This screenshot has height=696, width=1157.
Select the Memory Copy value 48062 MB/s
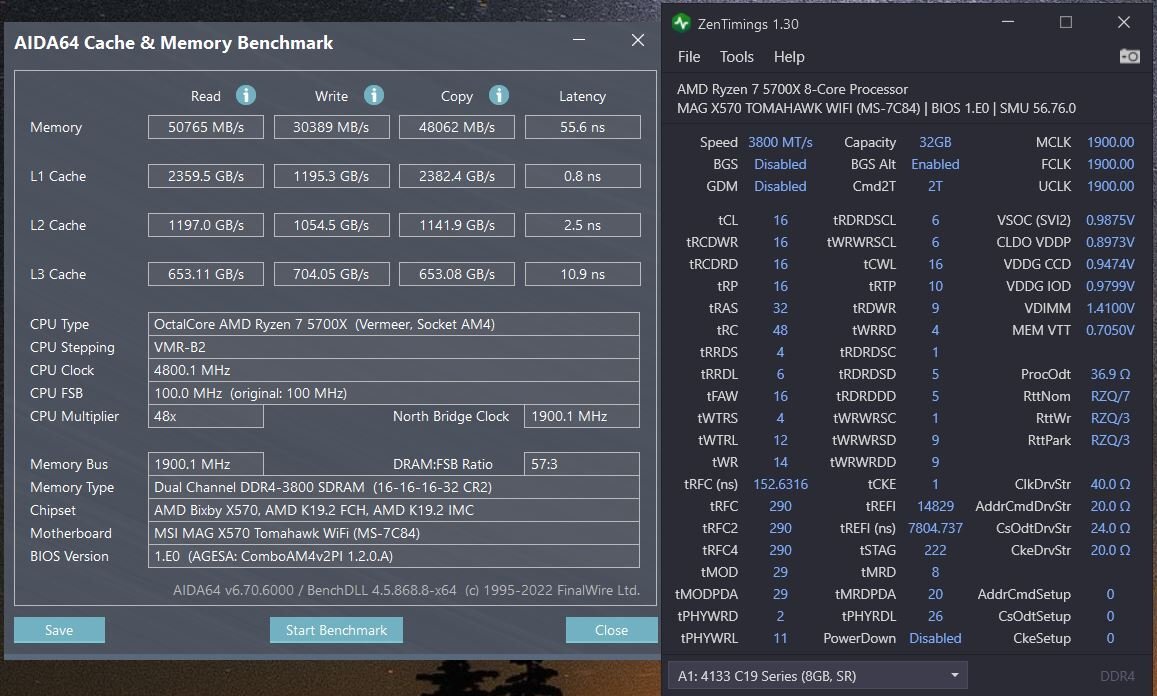457,127
